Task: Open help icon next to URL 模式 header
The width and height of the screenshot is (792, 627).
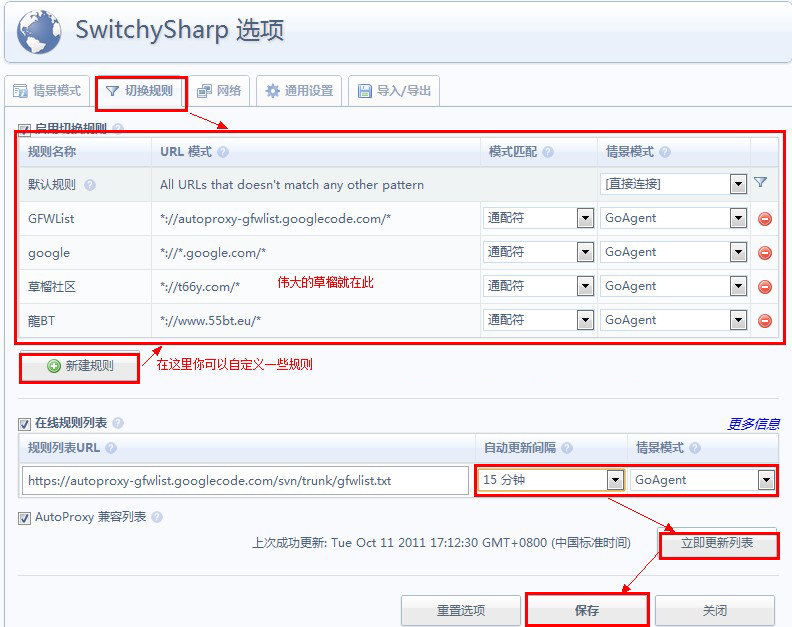Action: [x=223, y=152]
